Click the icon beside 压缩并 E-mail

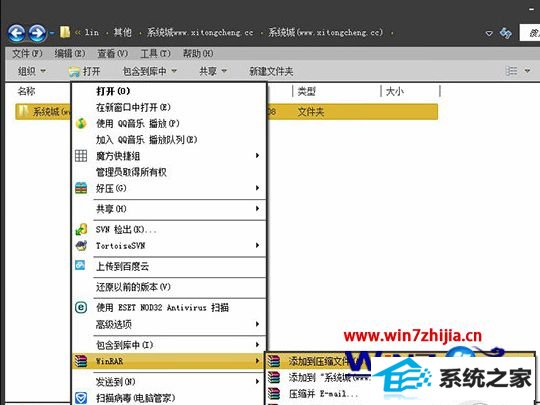point(274,393)
